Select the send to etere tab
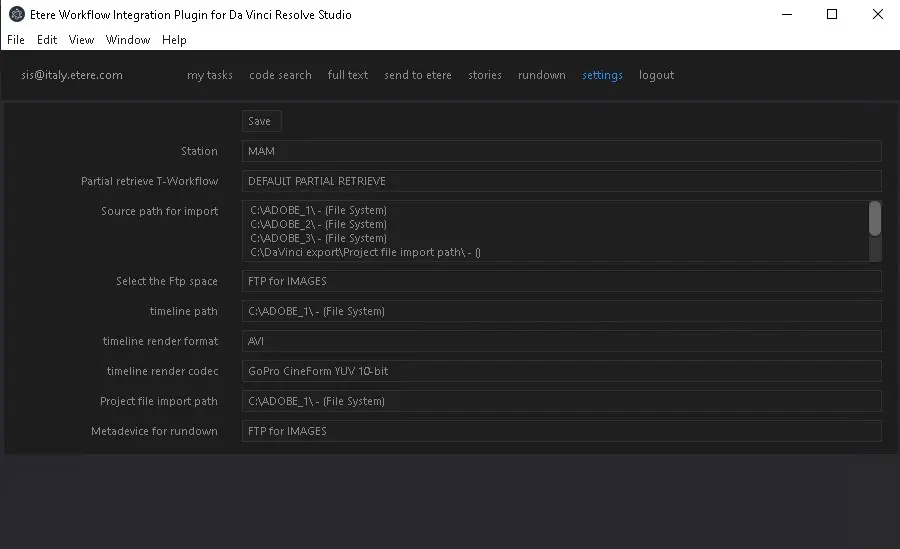The height and width of the screenshot is (549, 900). click(x=417, y=75)
